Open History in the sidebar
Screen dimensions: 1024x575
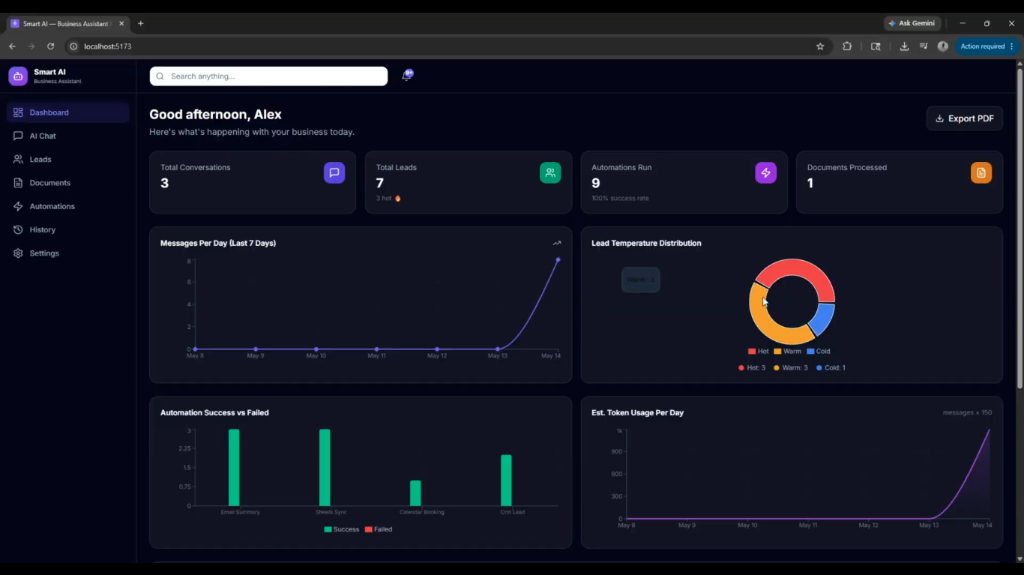[x=68, y=230]
